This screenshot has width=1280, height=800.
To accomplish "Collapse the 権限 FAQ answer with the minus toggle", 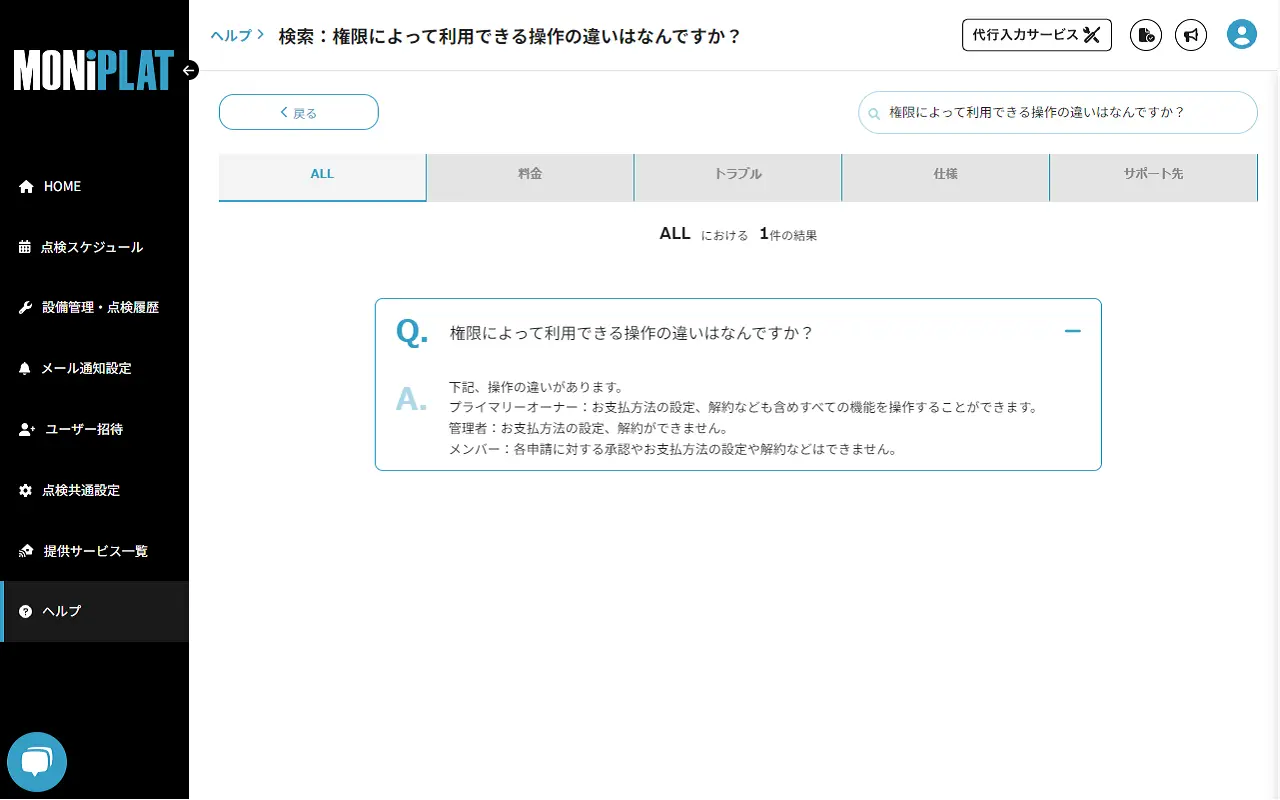I will (x=1072, y=330).
